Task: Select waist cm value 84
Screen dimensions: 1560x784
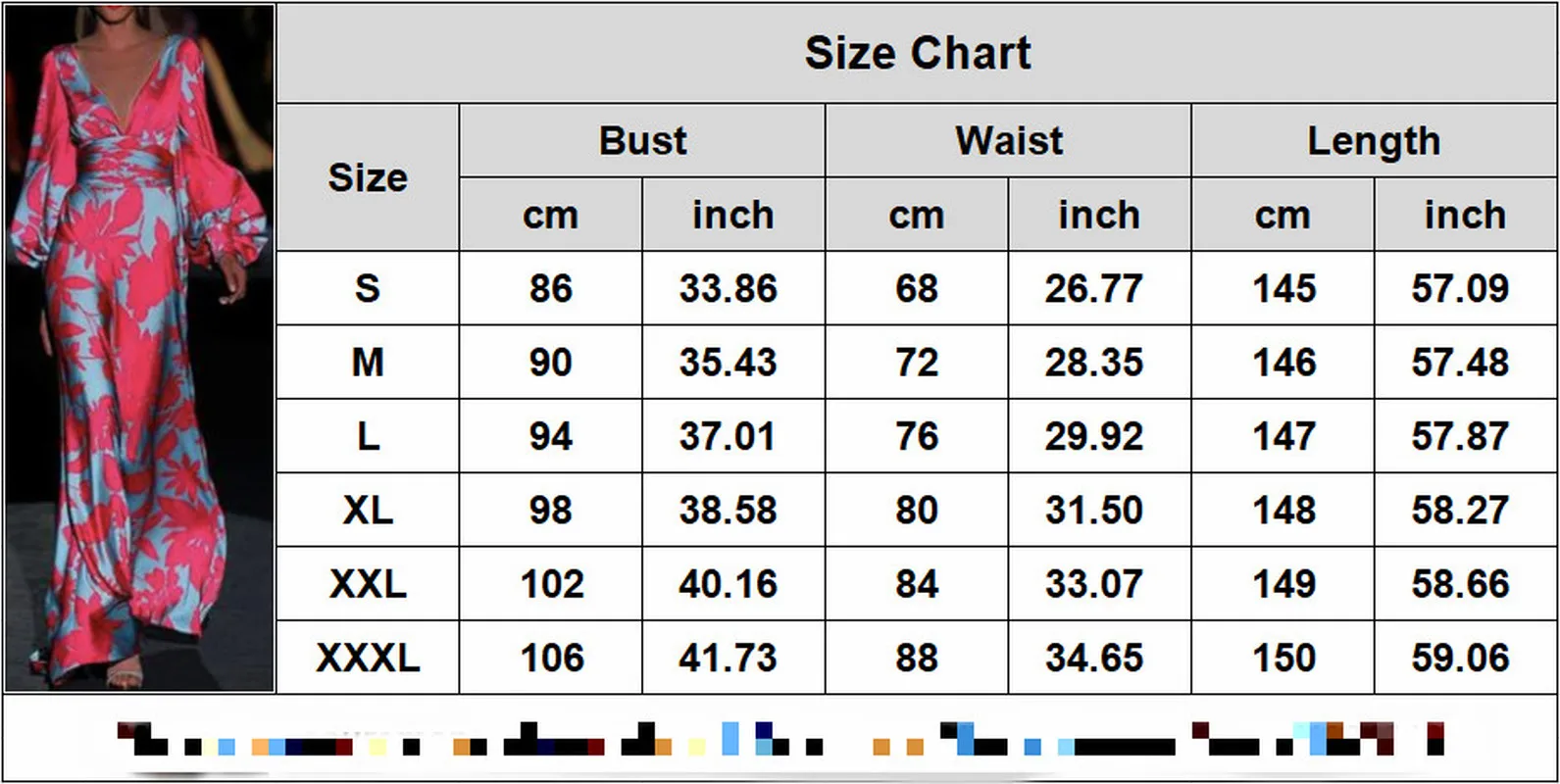Action: point(916,584)
